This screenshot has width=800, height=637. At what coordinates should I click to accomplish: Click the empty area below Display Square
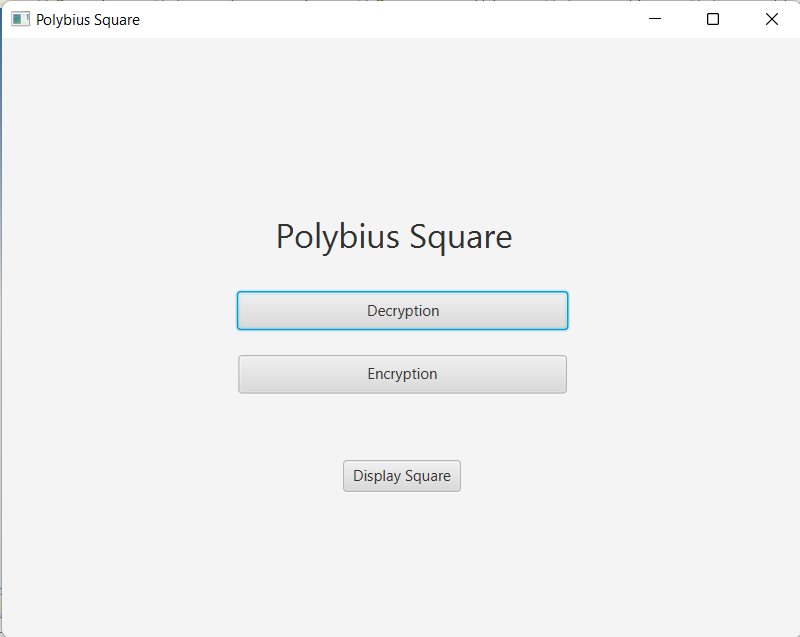pos(400,550)
